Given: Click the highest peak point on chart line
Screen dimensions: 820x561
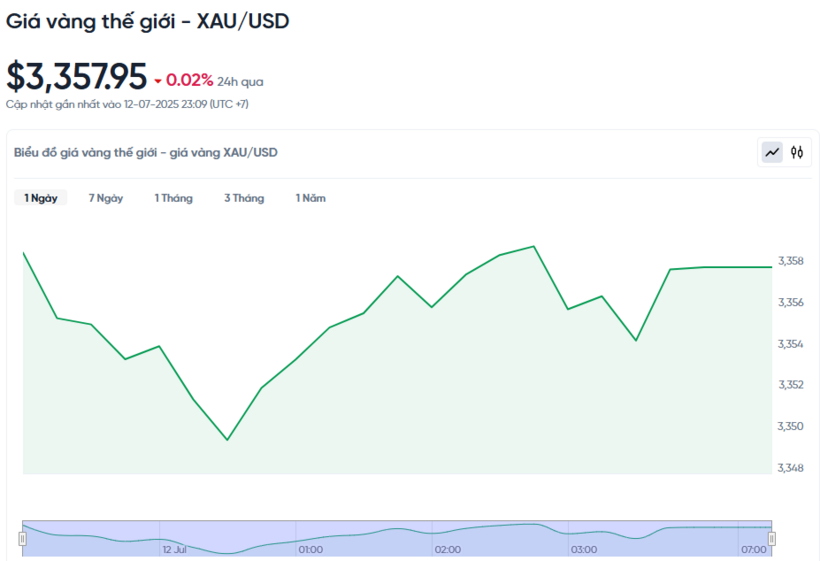Looking at the screenshot, I should (x=533, y=246).
